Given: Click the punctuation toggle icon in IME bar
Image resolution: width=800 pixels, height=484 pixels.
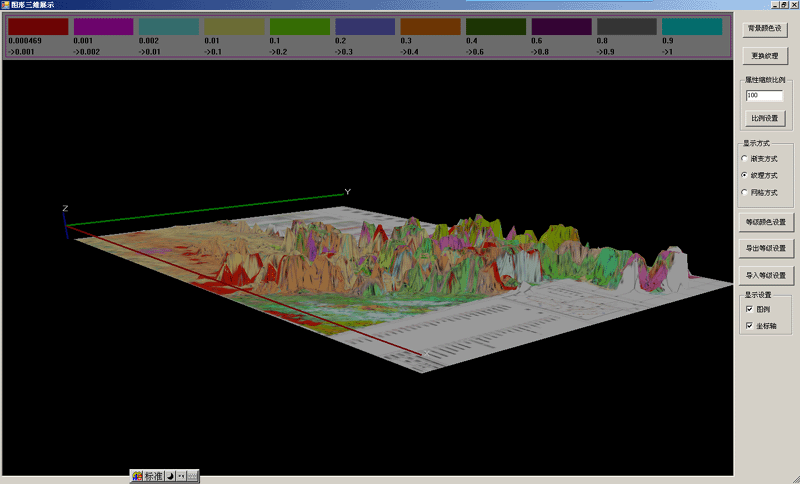Looking at the screenshot, I should click(x=180, y=476).
